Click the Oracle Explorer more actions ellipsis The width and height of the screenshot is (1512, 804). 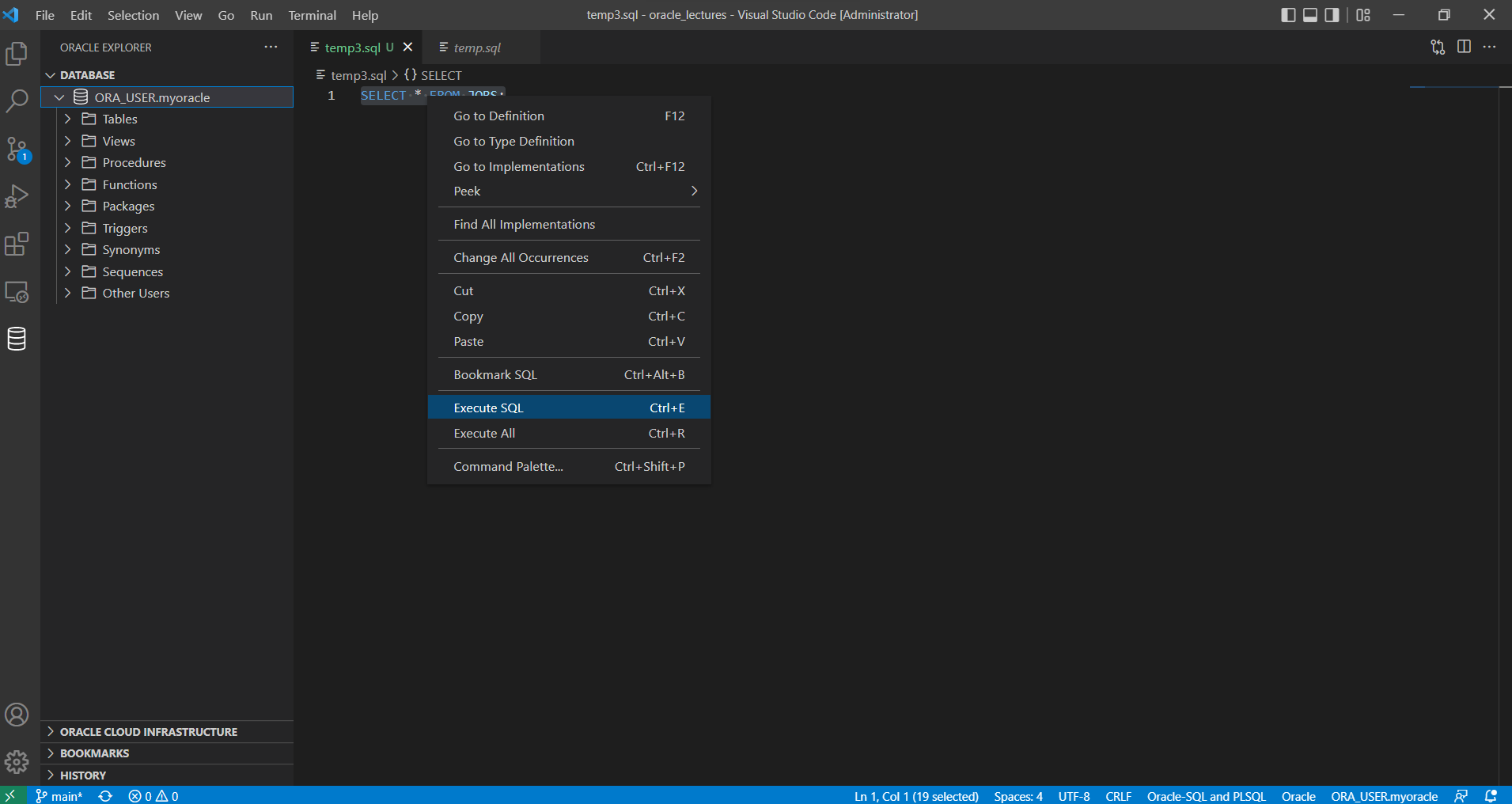point(271,47)
